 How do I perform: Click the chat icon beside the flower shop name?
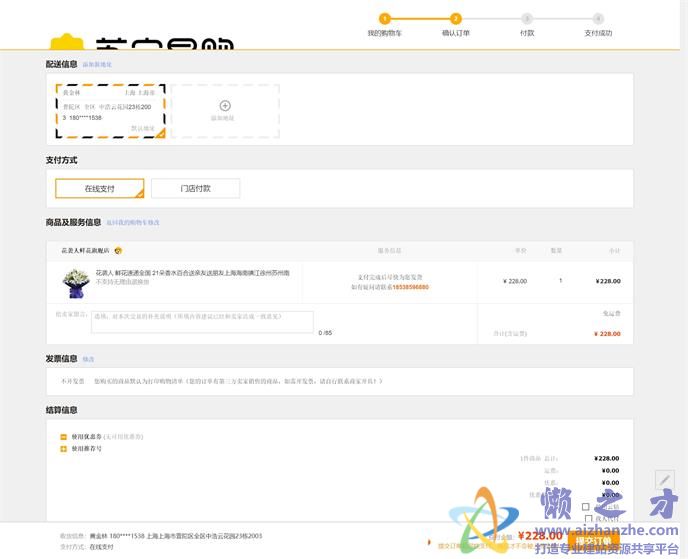click(118, 250)
